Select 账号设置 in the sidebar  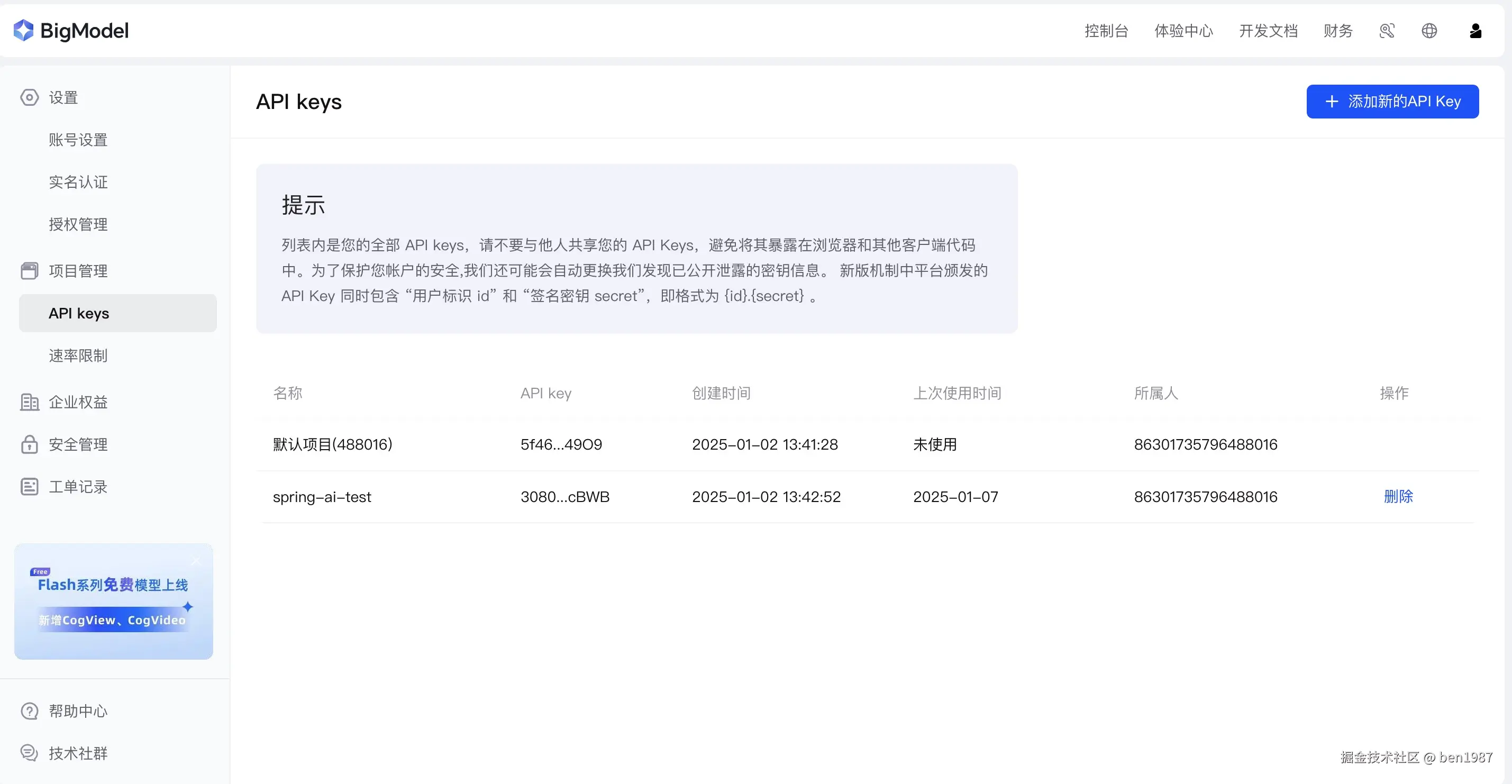(78, 140)
